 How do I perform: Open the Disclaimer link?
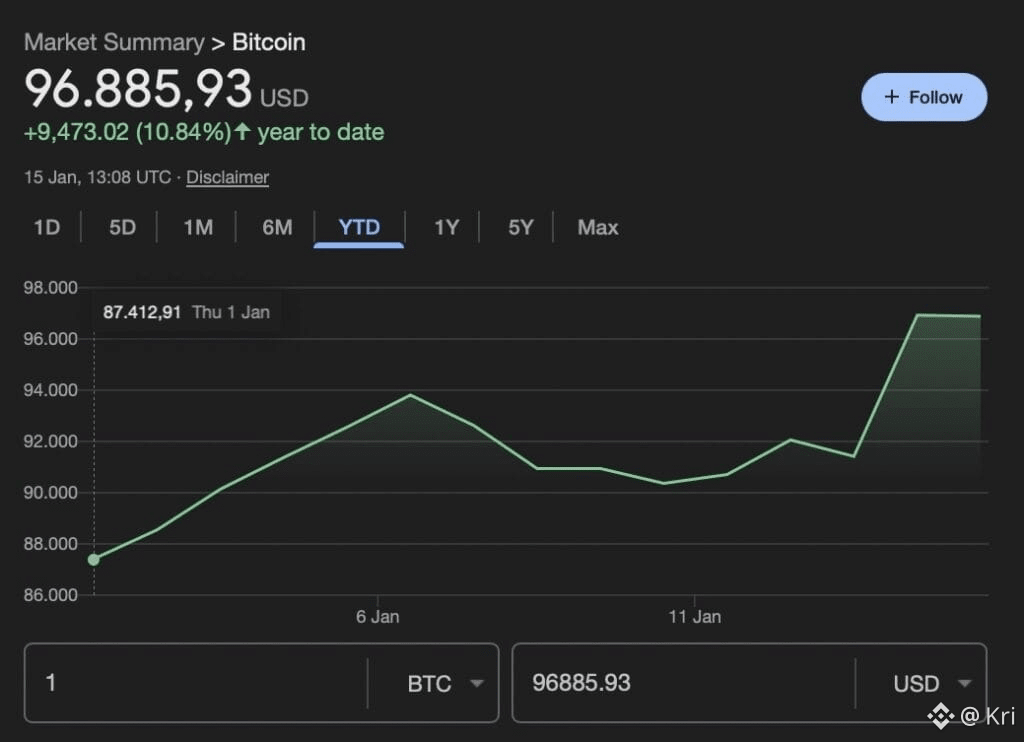click(x=227, y=177)
